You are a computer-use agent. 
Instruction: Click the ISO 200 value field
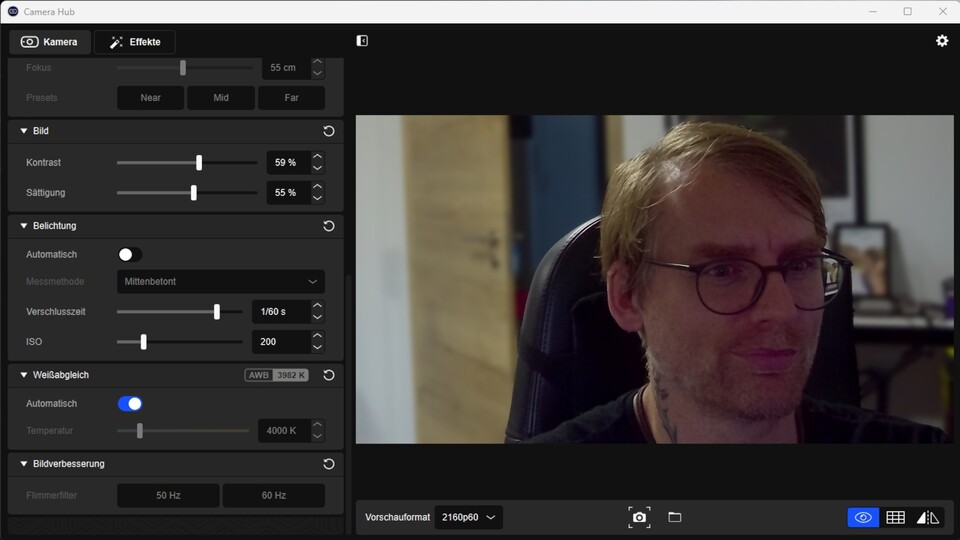tap(281, 342)
